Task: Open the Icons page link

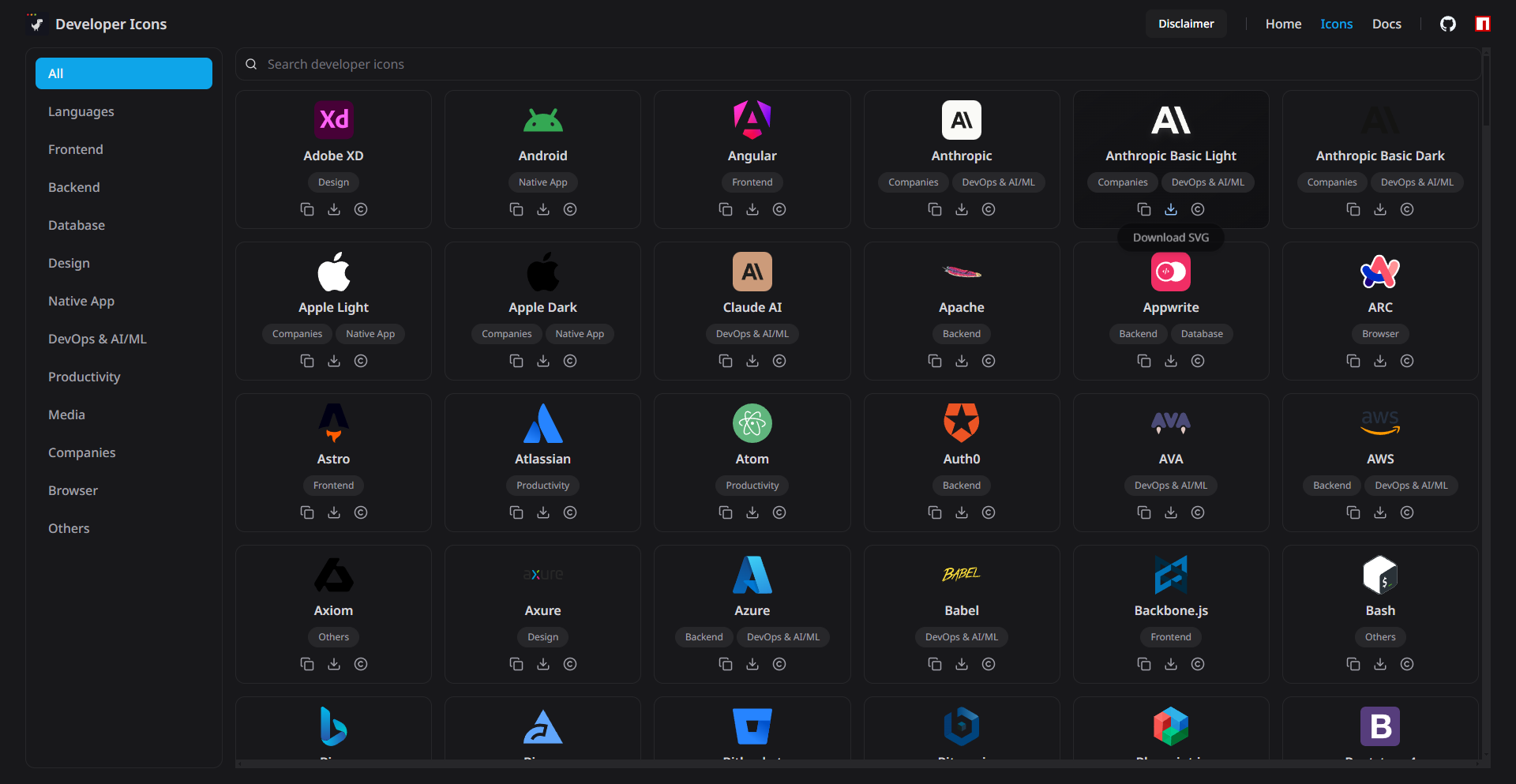Action: (1336, 24)
